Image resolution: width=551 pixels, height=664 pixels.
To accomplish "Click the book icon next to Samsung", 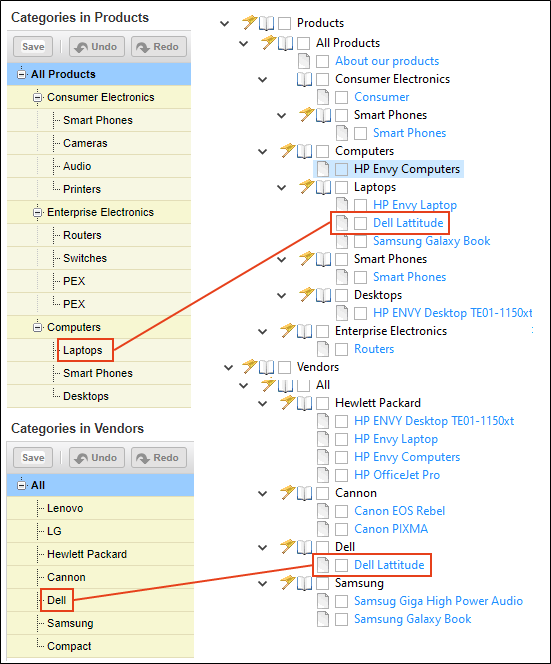I will [x=304, y=583].
